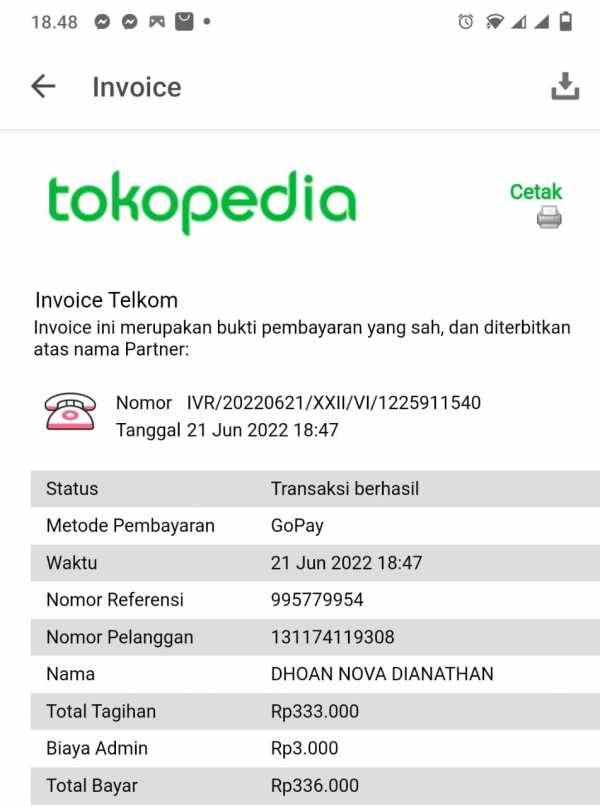Tap the Metode Pembayaran GoPay row
Screen dimensions: 600x807
coord(315,525)
